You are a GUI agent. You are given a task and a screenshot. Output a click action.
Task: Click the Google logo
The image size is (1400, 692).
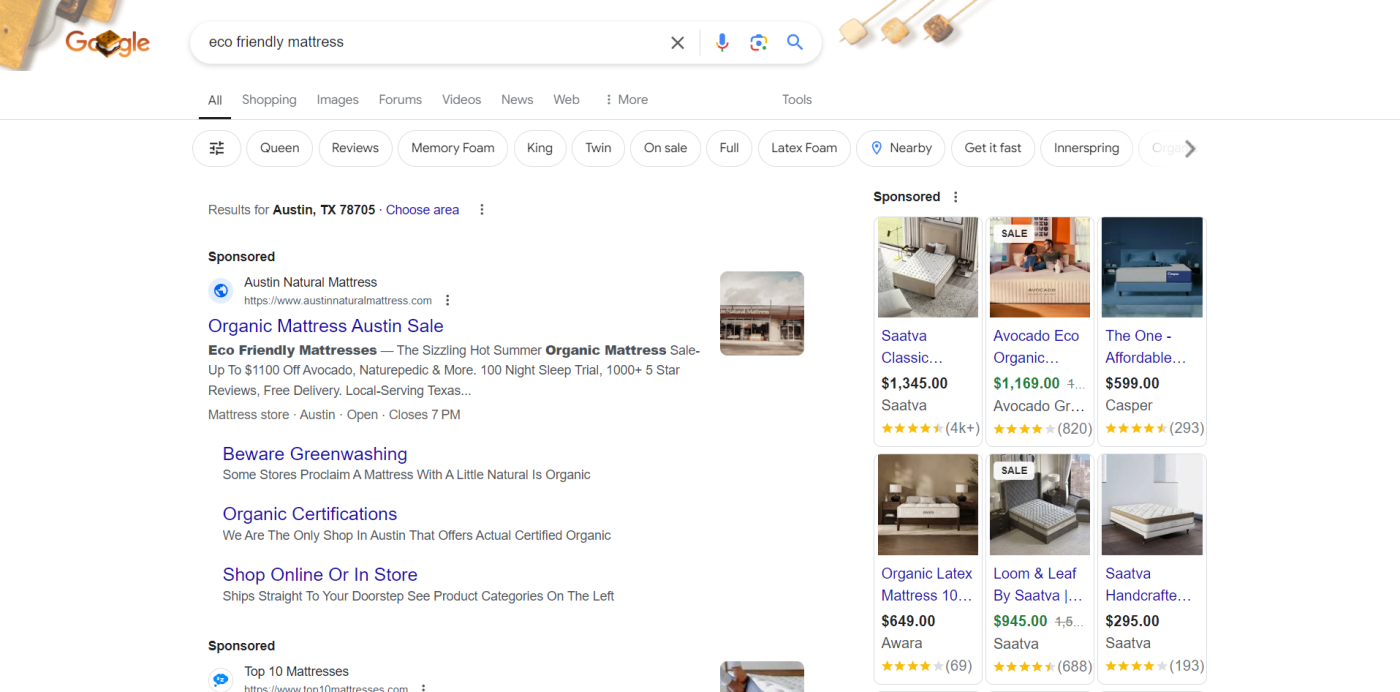(x=107, y=42)
